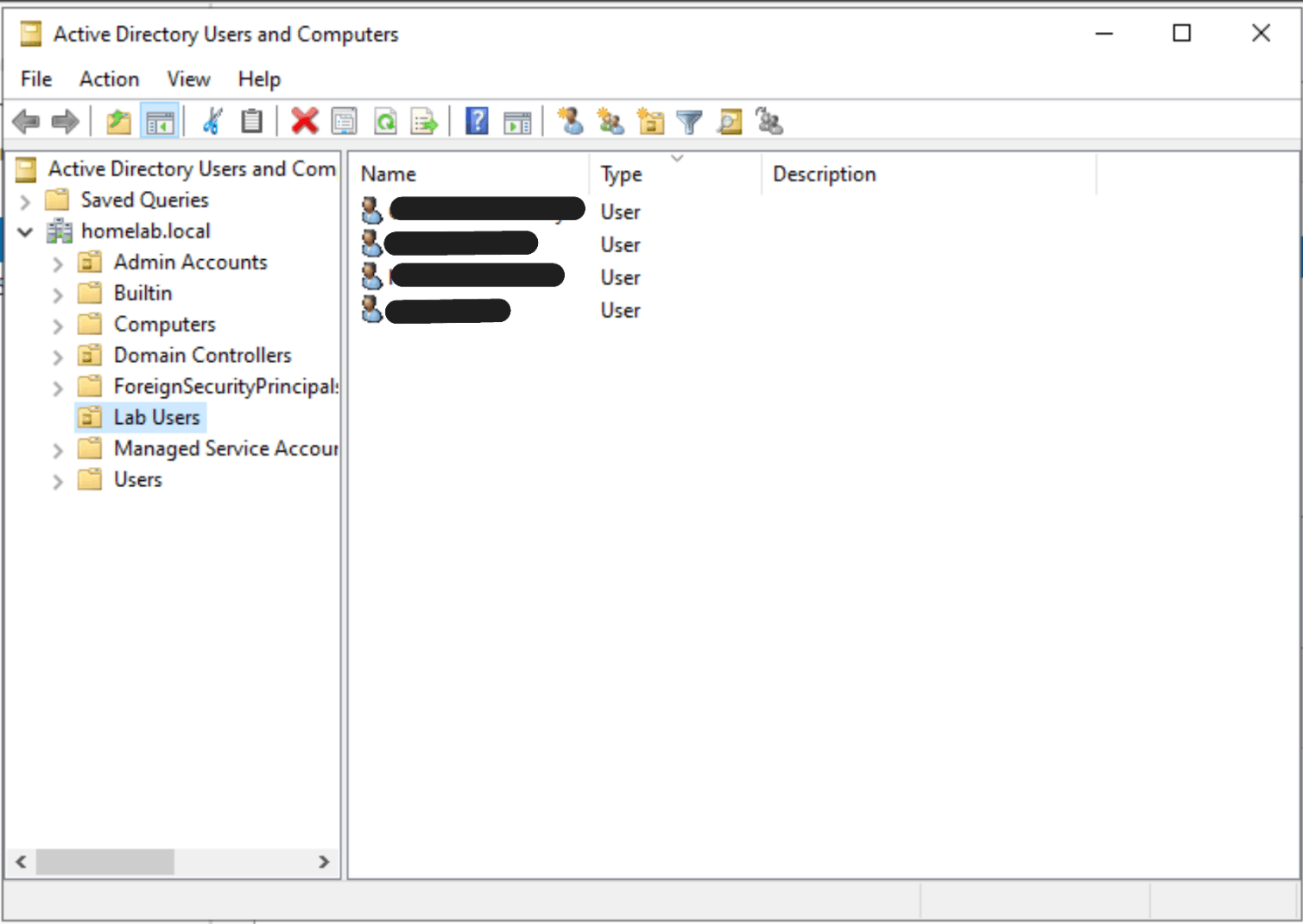Expand the Domain Controllers OU
Screen dimensions: 1303x924
pyautogui.click(x=58, y=357)
